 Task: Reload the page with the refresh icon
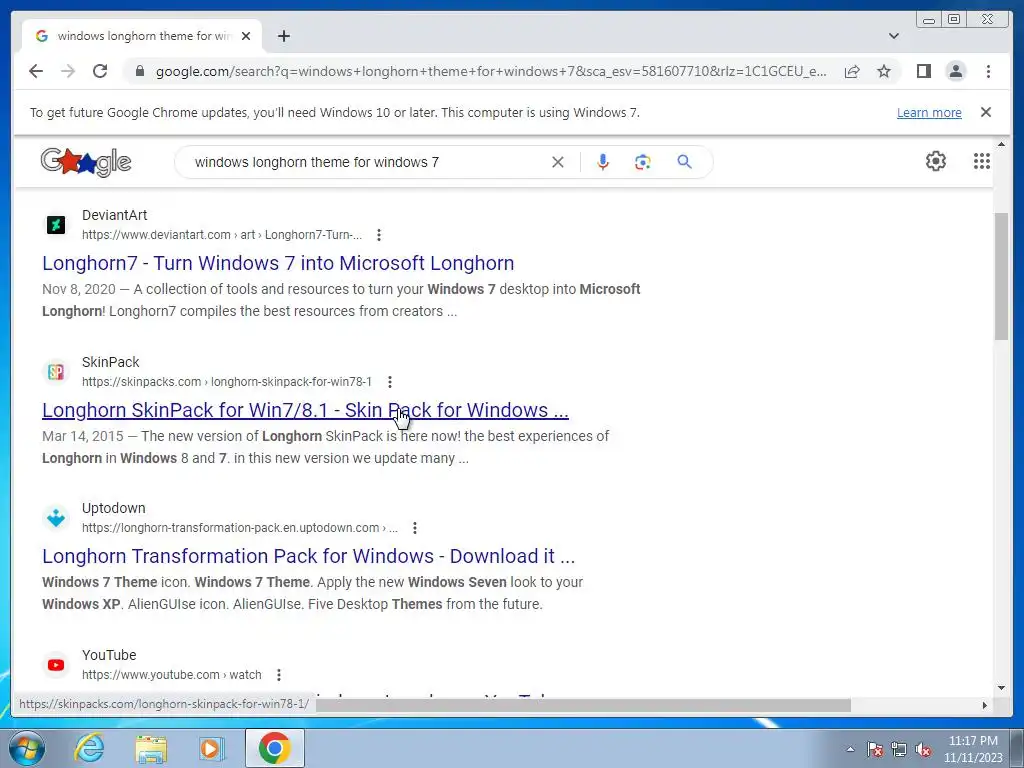[x=100, y=71]
